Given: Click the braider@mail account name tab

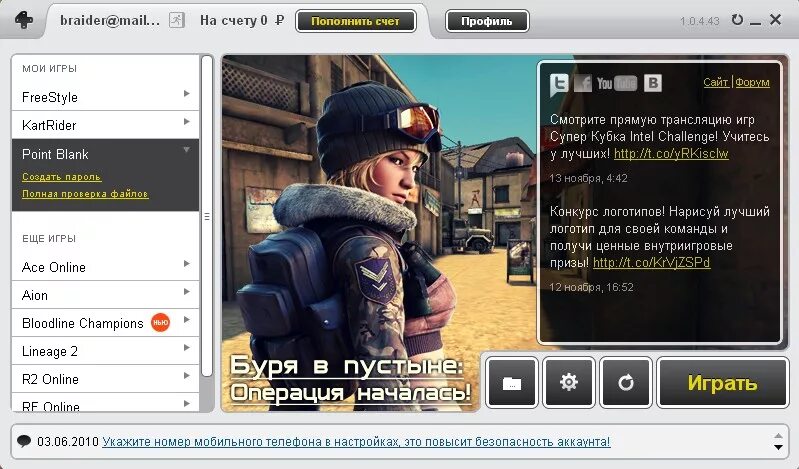Looking at the screenshot, I should coord(110,20).
